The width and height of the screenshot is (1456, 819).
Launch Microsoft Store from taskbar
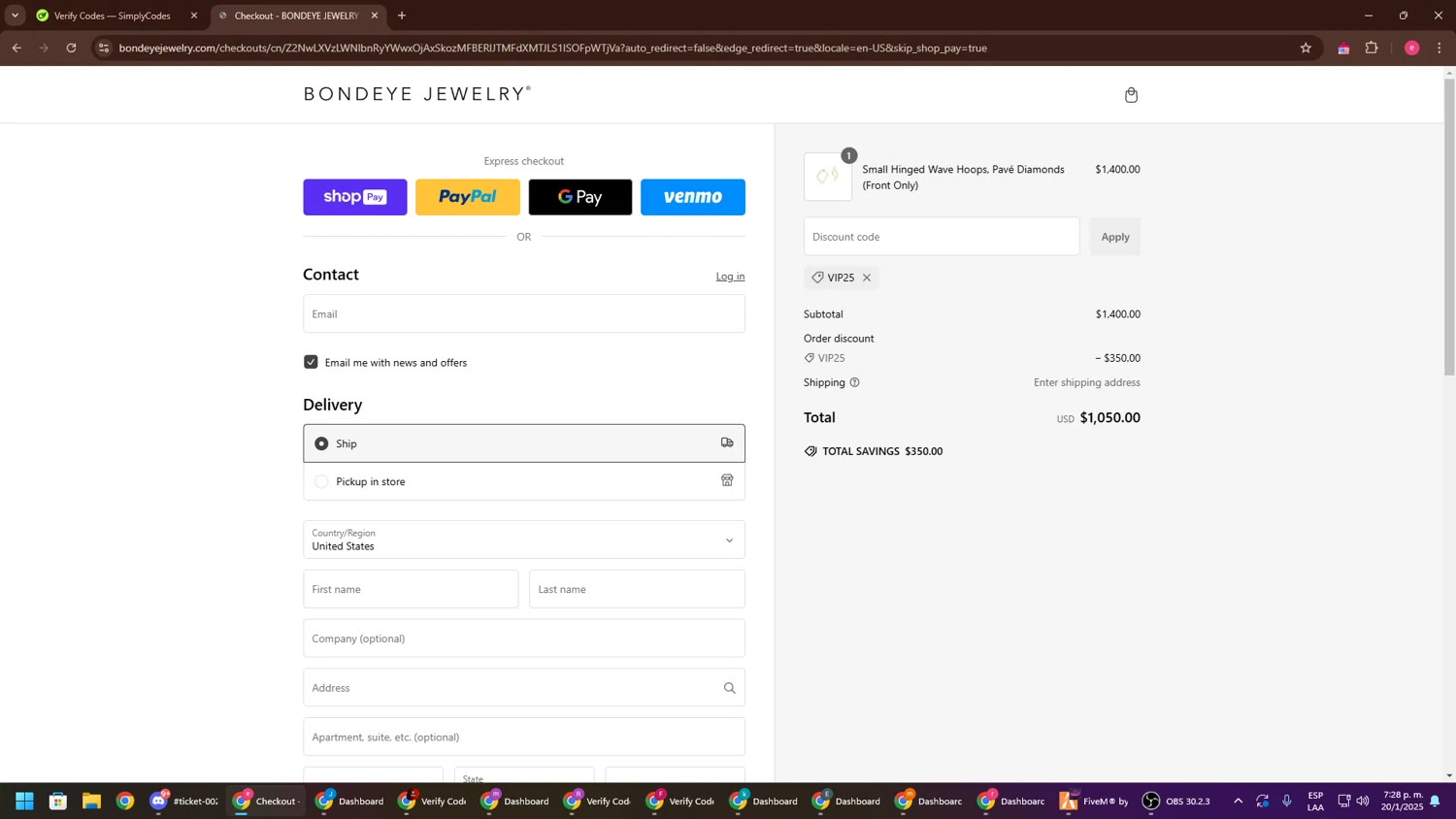point(58,802)
